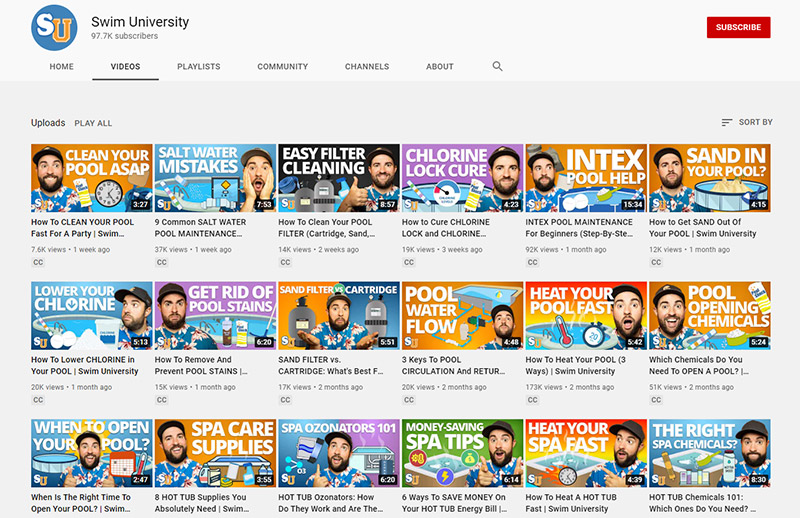The height and width of the screenshot is (518, 800).
Task: Play the SPA OZONATORS 101 thumbnail
Action: (339, 454)
